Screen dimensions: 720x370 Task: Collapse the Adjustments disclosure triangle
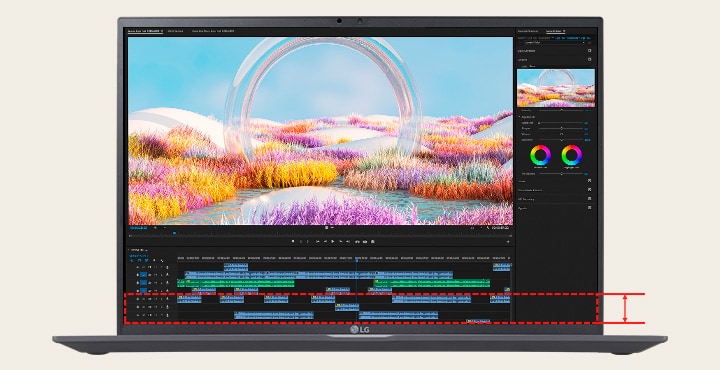[519, 117]
